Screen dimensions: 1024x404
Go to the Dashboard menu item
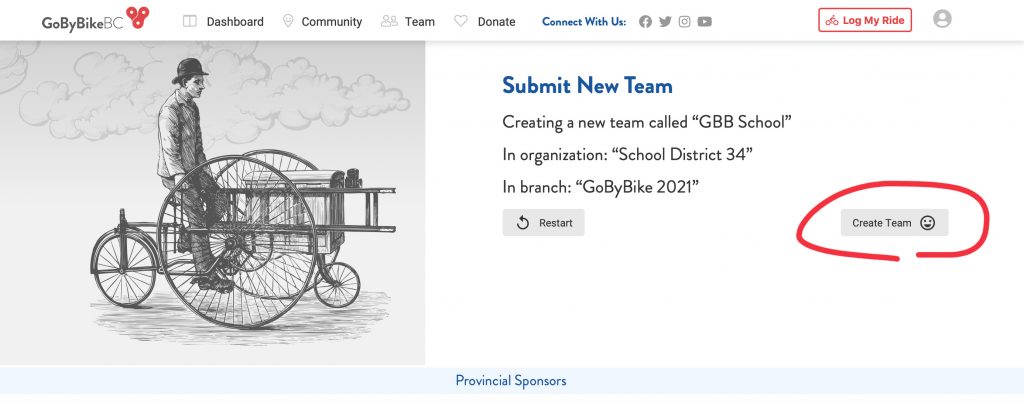[x=223, y=22]
